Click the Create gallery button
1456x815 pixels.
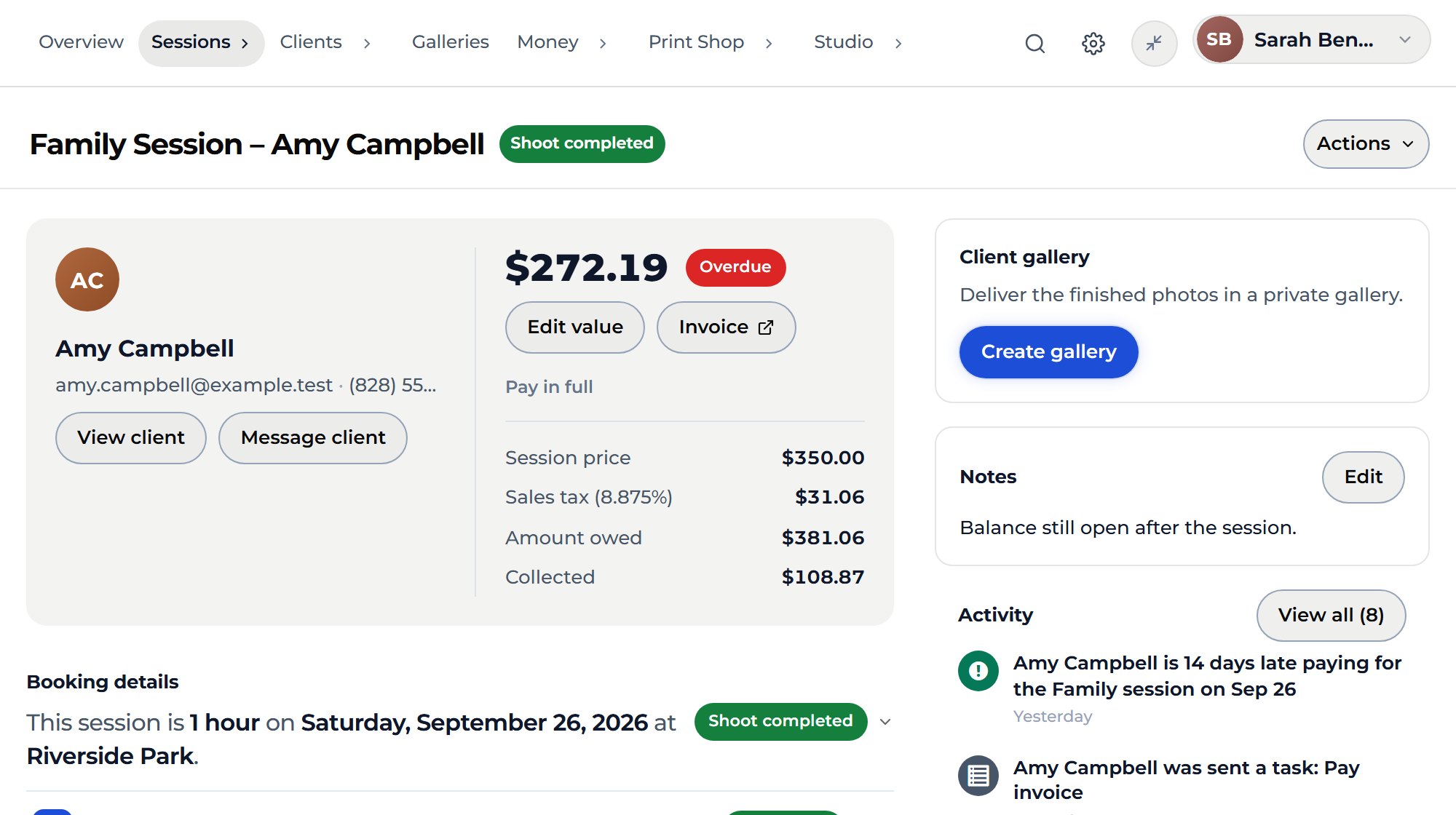(x=1048, y=352)
